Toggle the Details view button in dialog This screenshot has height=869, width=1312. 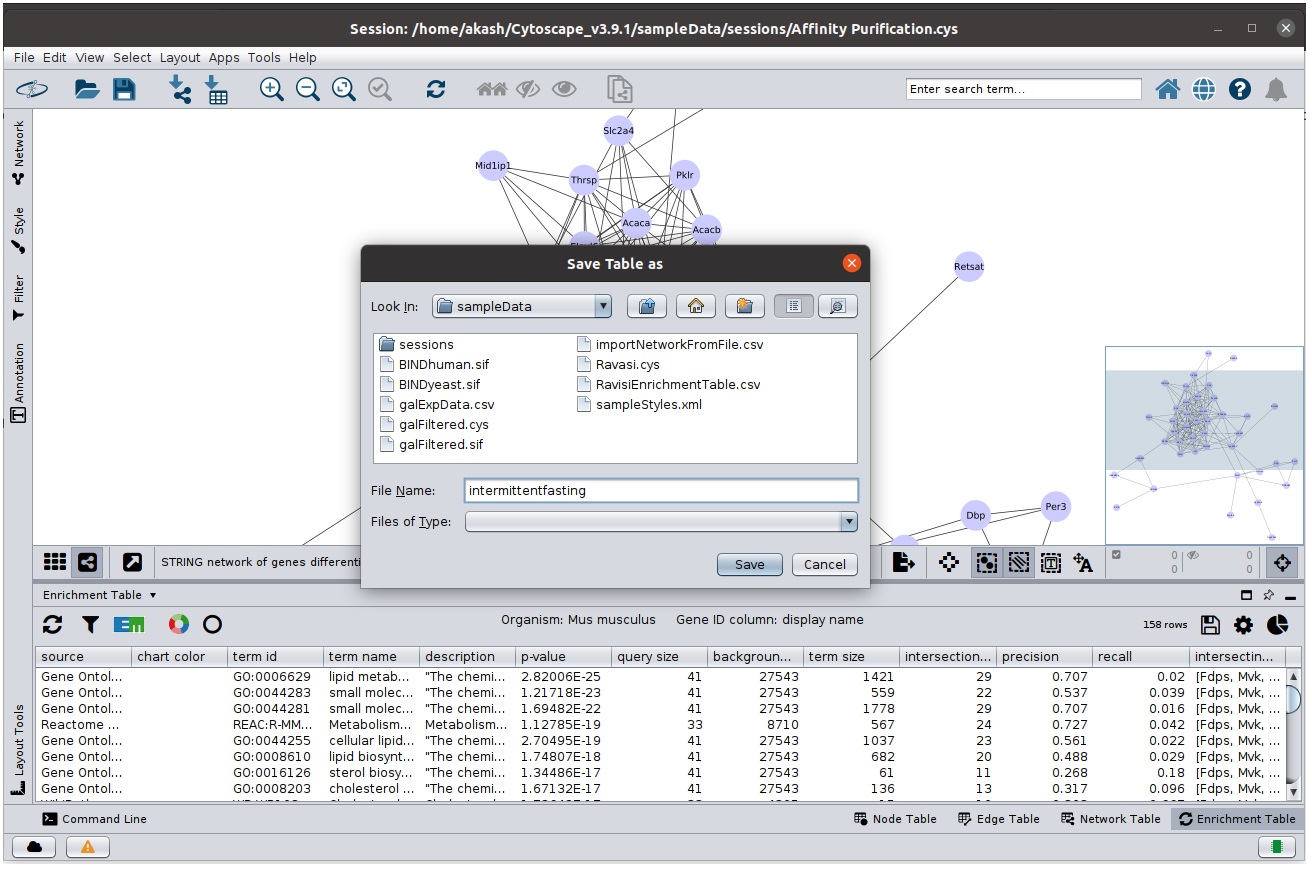[x=838, y=307]
